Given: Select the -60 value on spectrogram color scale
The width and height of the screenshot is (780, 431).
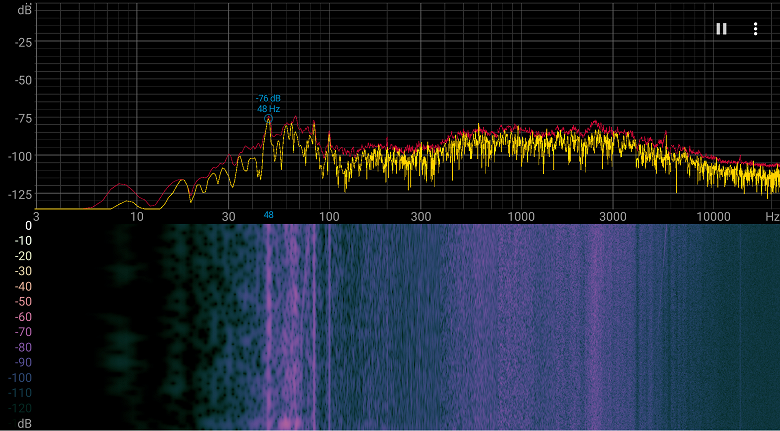Looking at the screenshot, I should 23,317.
